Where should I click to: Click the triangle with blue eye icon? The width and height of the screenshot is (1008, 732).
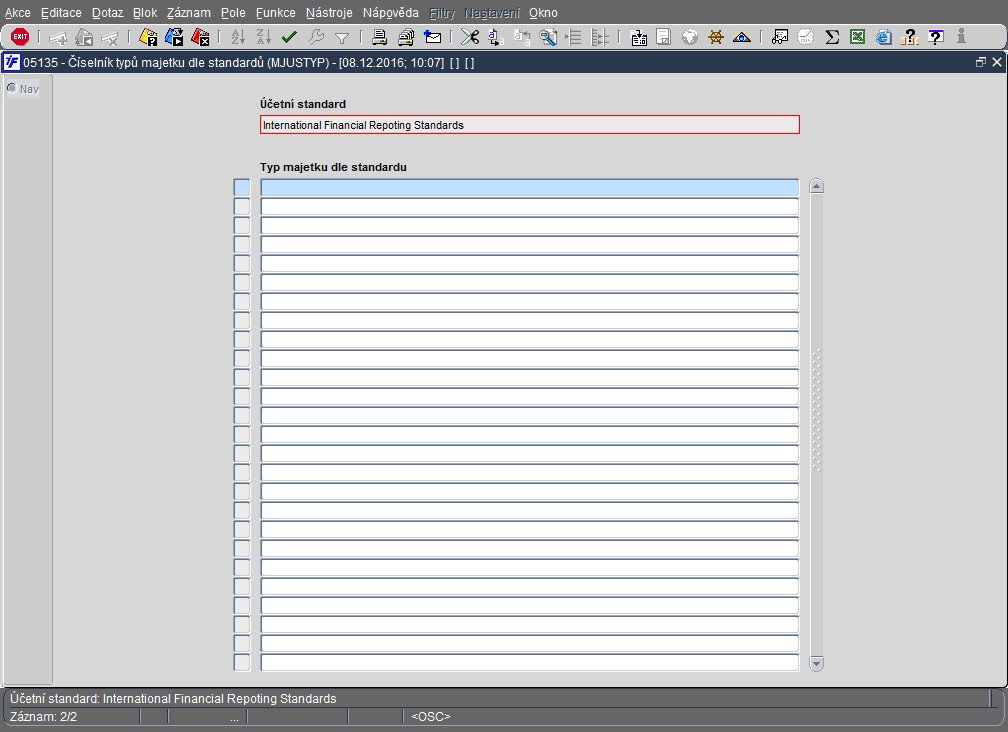tap(742, 37)
